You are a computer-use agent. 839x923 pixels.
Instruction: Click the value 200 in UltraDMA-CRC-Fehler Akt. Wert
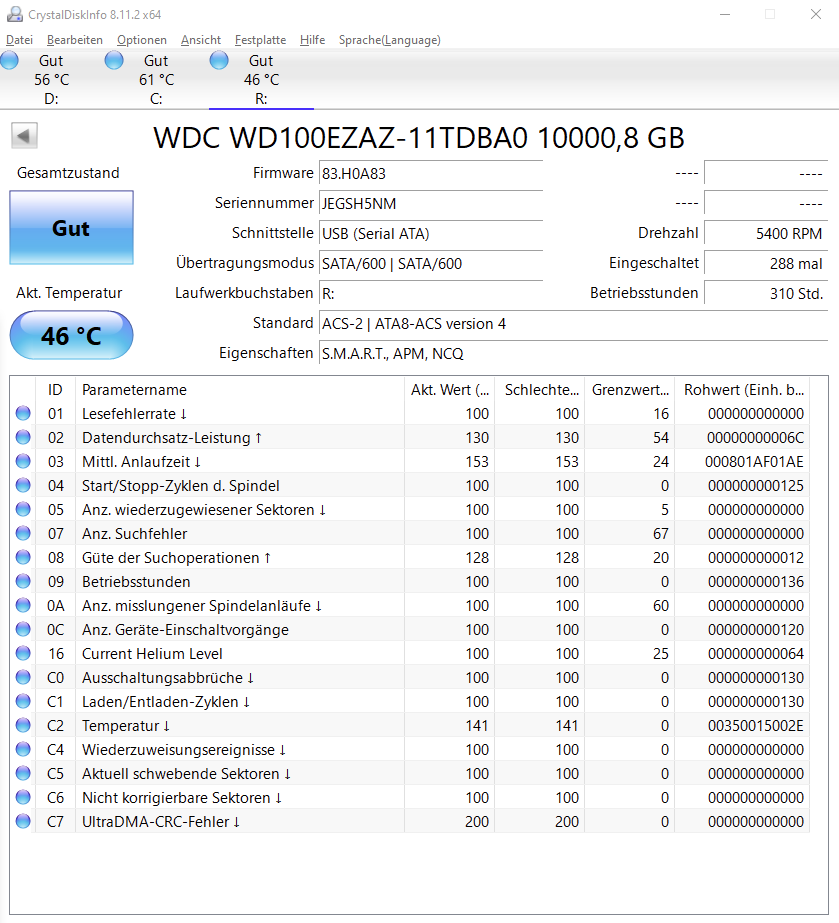tap(477, 822)
